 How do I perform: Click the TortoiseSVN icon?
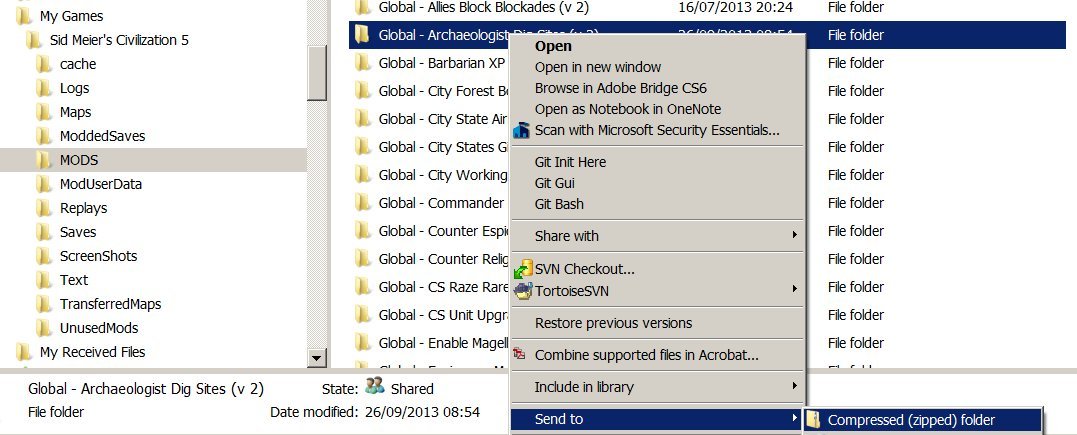(x=523, y=291)
